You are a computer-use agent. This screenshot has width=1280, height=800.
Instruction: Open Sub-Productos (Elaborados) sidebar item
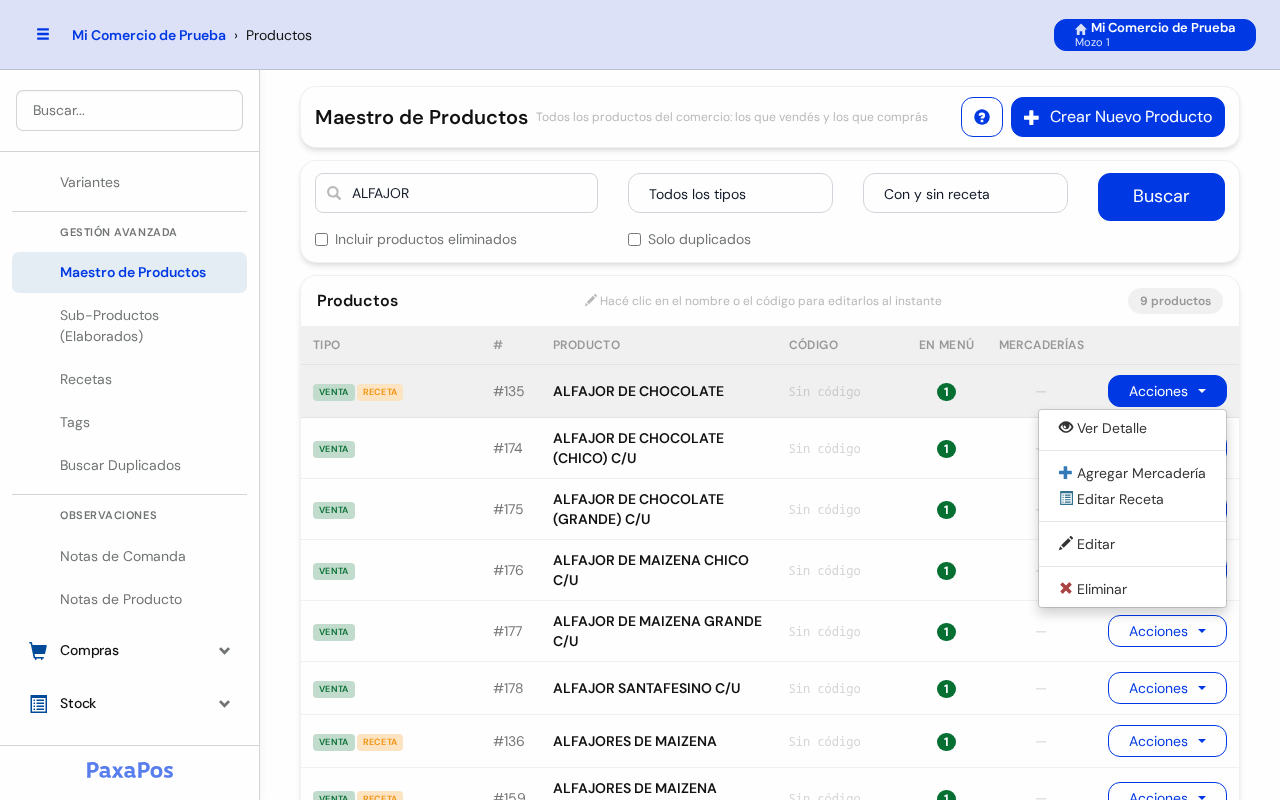(x=129, y=326)
